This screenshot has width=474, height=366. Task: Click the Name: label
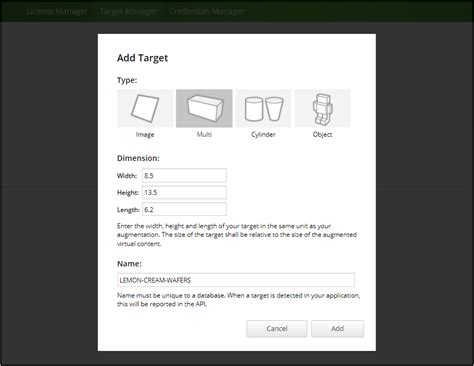coord(129,264)
